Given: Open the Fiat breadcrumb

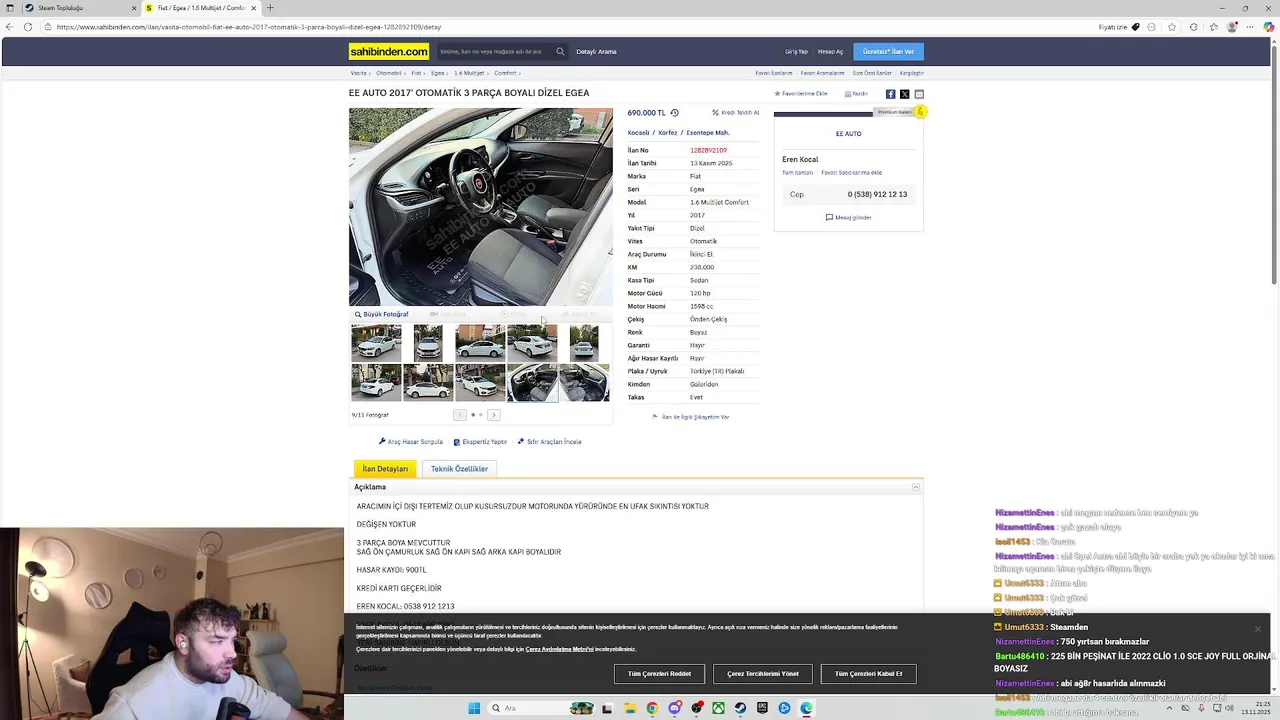Looking at the screenshot, I should 416,73.
